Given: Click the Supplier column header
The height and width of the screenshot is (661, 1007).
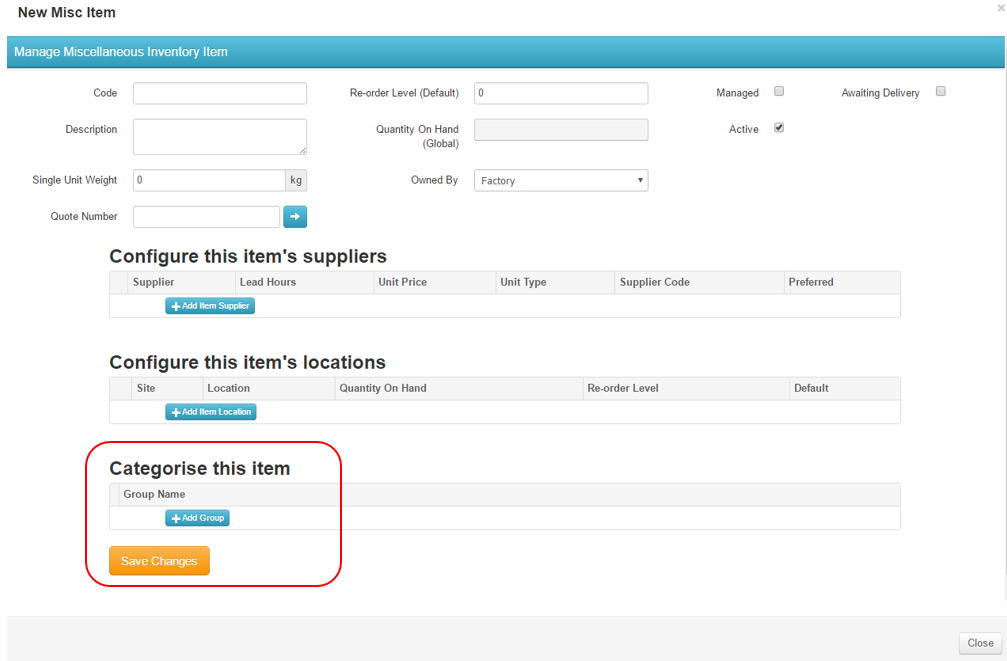Looking at the screenshot, I should (x=182, y=282).
